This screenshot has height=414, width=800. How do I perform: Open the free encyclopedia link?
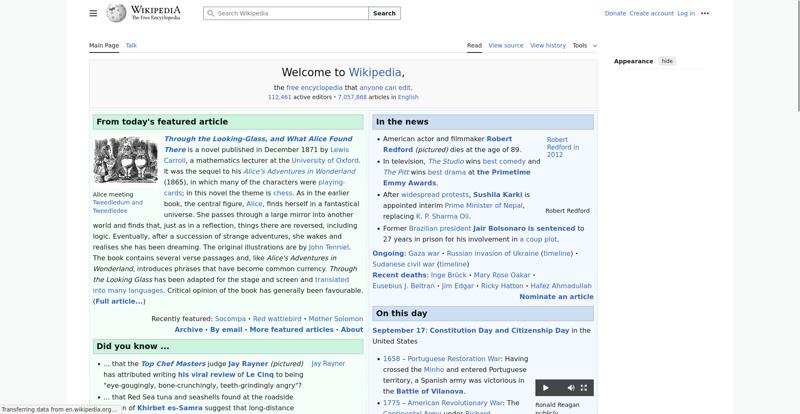point(314,88)
